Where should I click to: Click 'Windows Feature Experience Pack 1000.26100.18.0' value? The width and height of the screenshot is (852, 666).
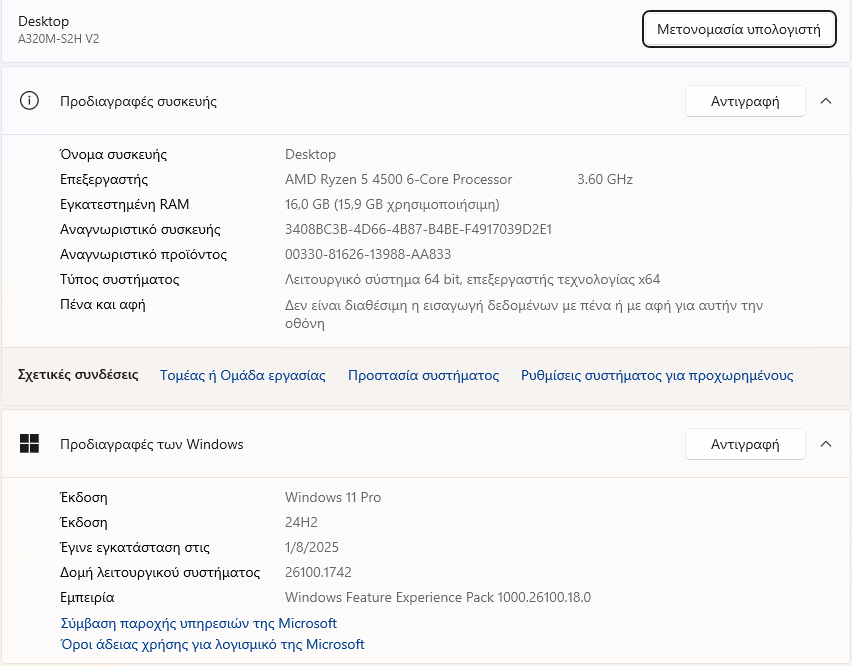tap(438, 597)
